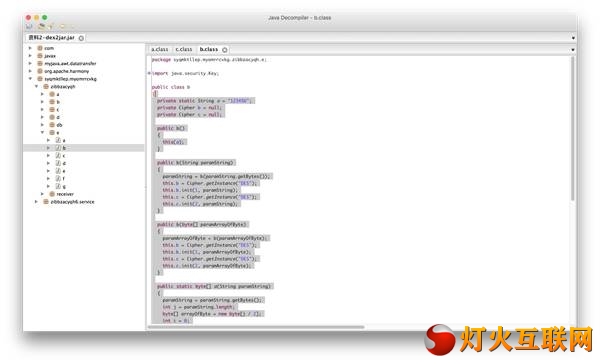Click the back navigation arrow icon in toolbar
600x364 pixels.
[x=63, y=26]
